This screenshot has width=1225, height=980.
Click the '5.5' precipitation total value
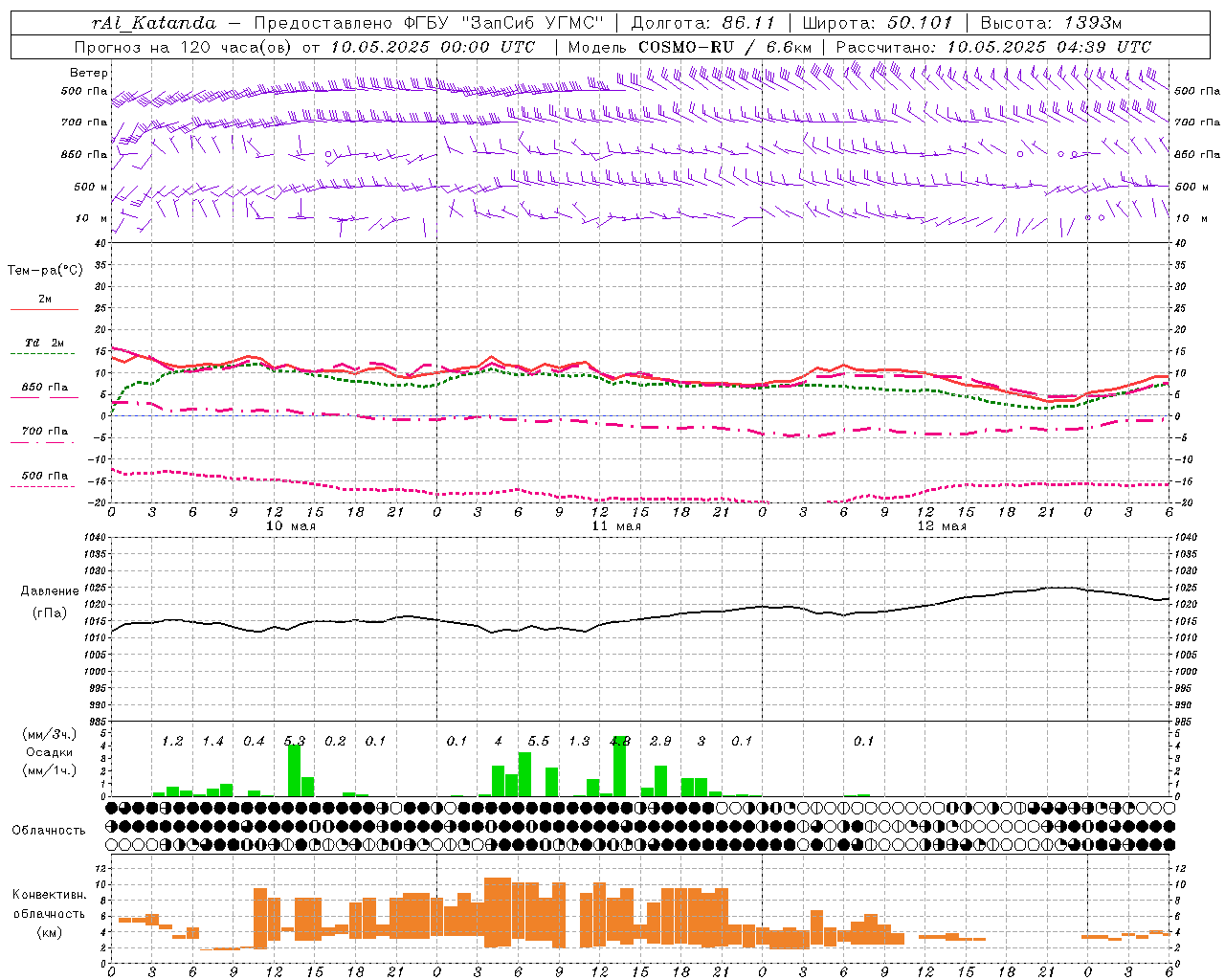(539, 742)
